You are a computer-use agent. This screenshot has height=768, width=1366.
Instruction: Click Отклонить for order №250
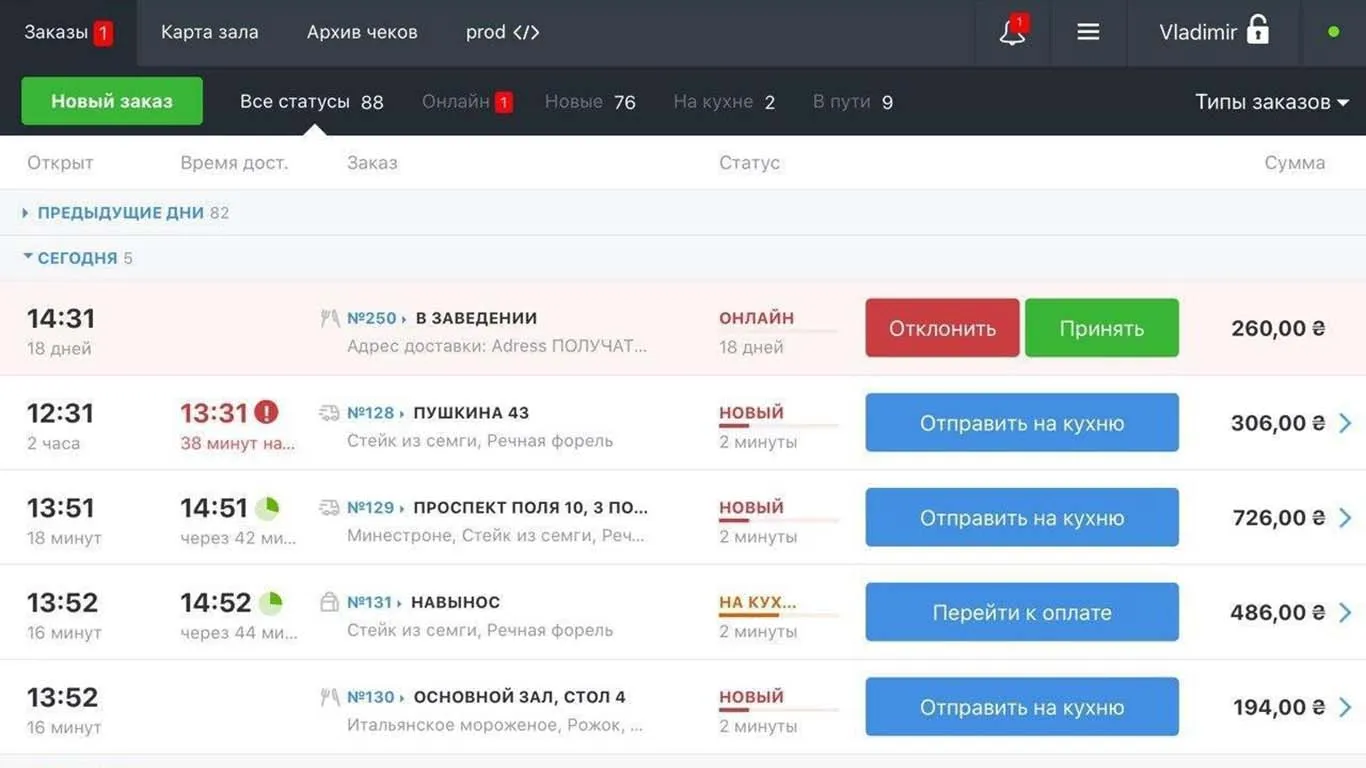click(942, 328)
